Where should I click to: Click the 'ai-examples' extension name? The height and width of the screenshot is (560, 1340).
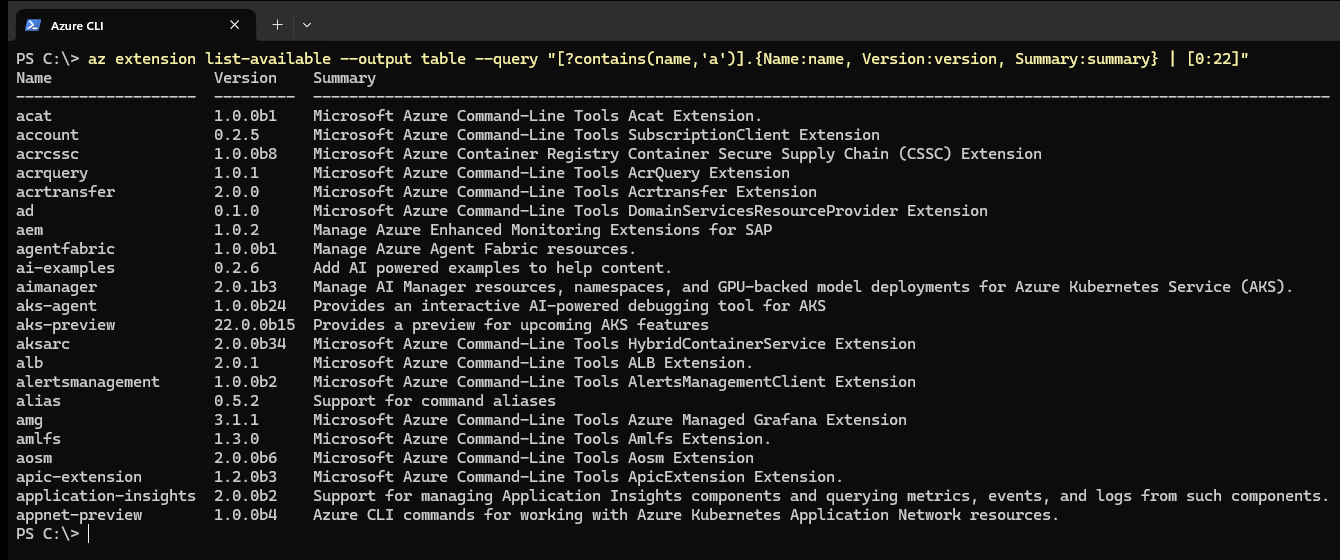tap(65, 268)
